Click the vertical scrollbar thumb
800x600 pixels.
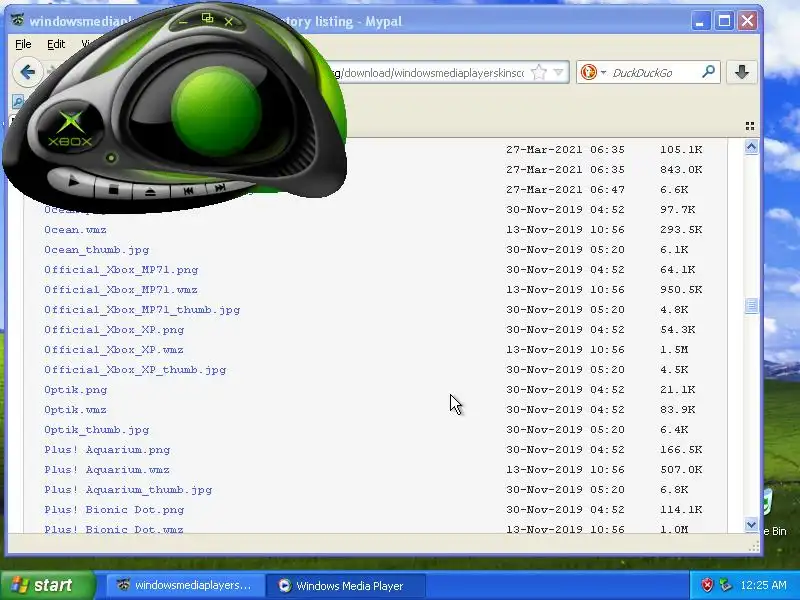pos(751,306)
